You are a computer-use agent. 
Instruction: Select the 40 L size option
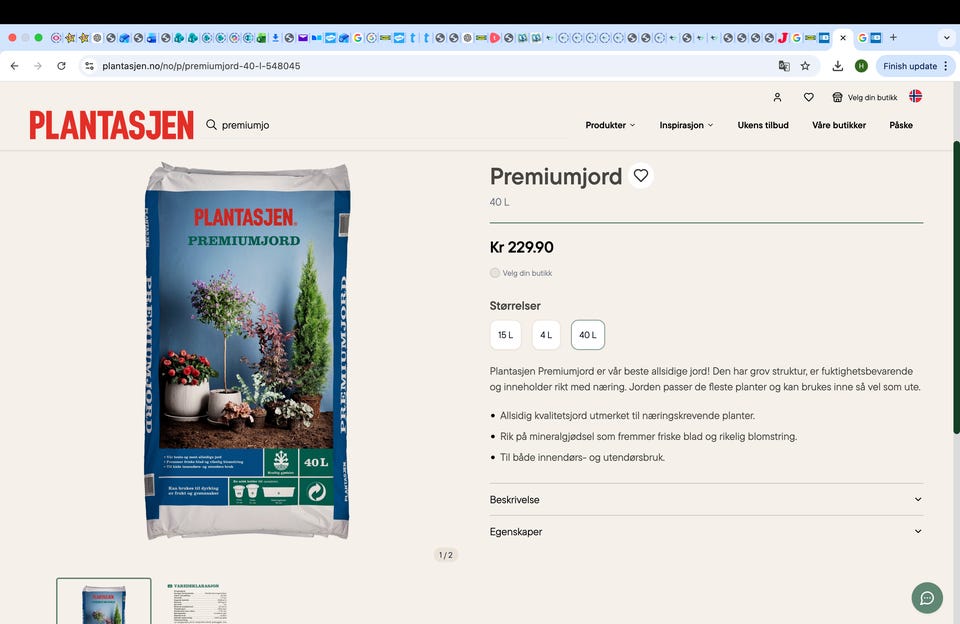tap(588, 335)
